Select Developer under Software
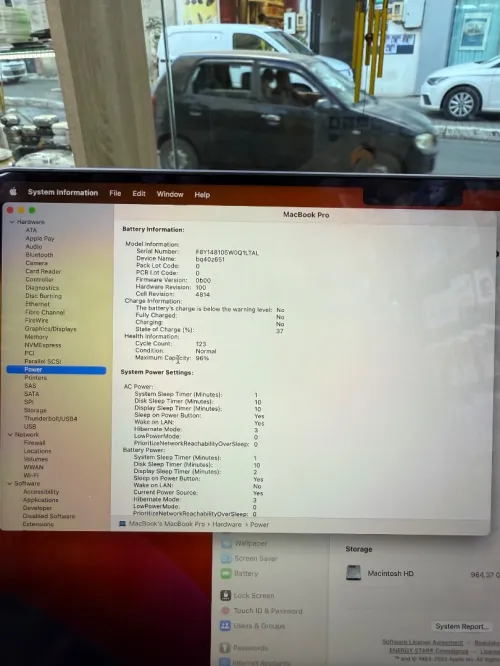500x666 pixels. click(37, 508)
